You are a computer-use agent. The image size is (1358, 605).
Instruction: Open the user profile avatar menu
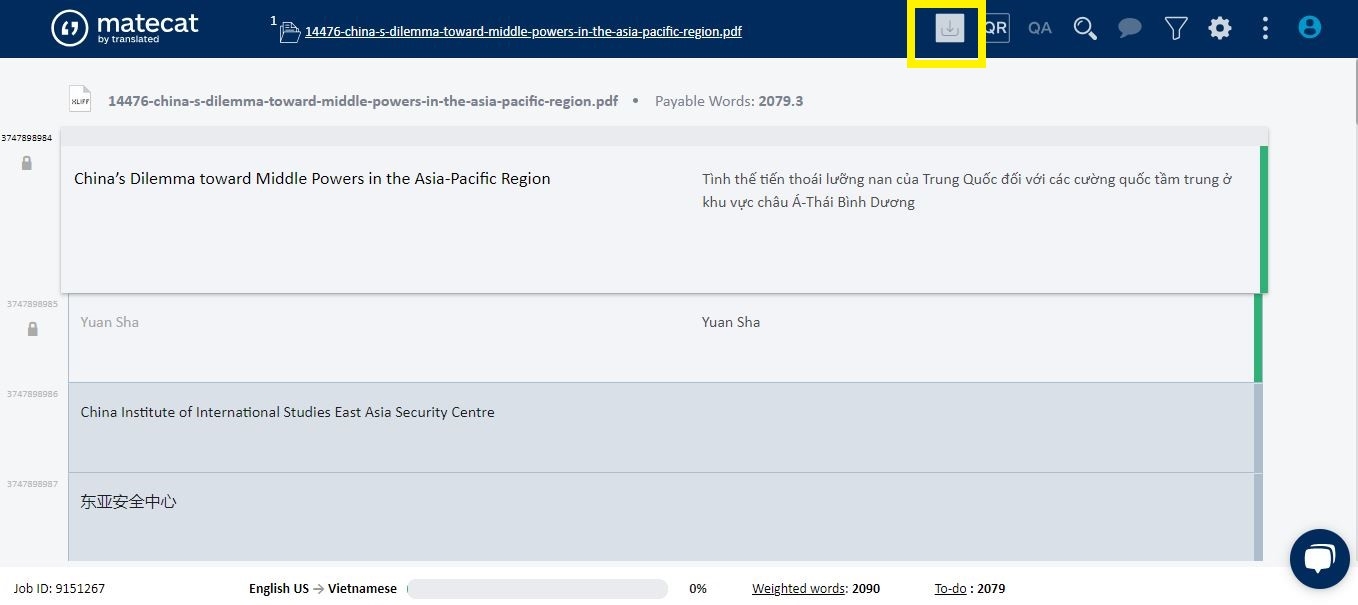tap(1310, 28)
